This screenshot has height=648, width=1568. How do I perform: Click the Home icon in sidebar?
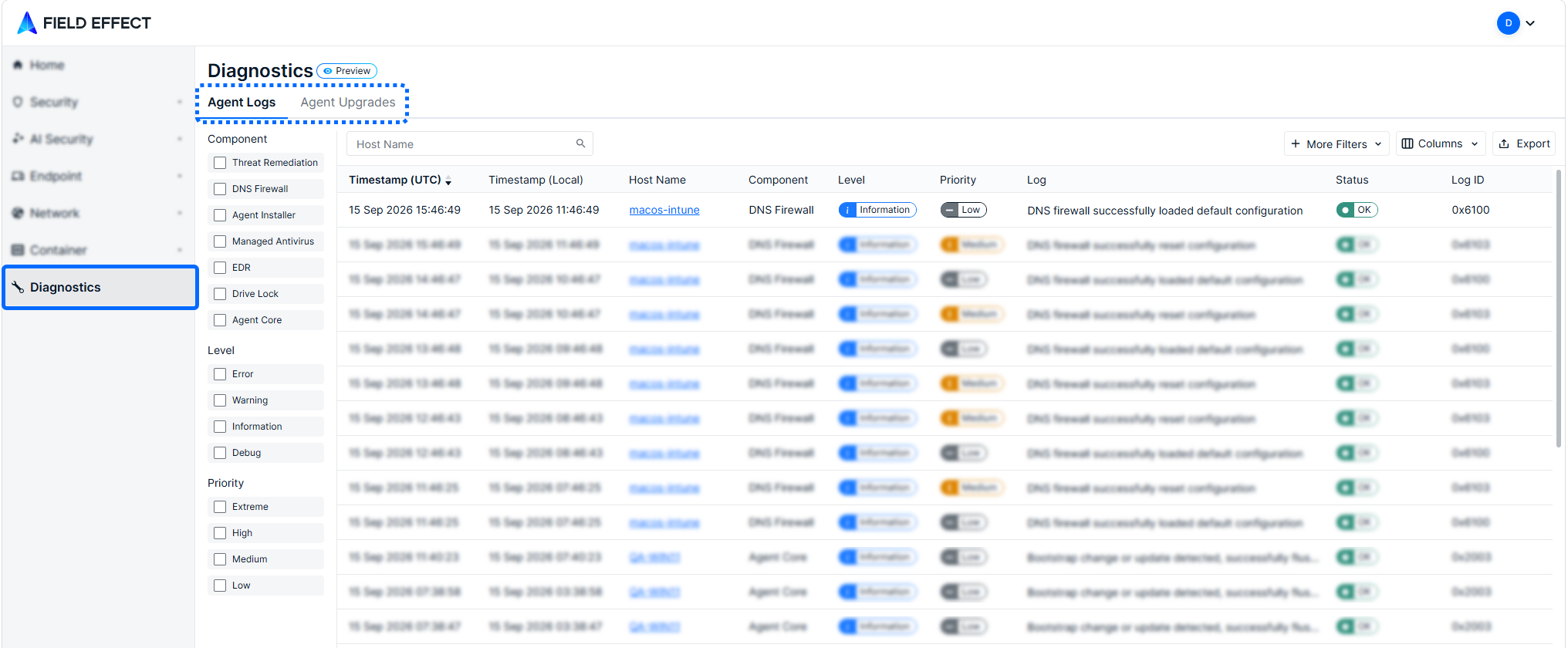coord(18,65)
